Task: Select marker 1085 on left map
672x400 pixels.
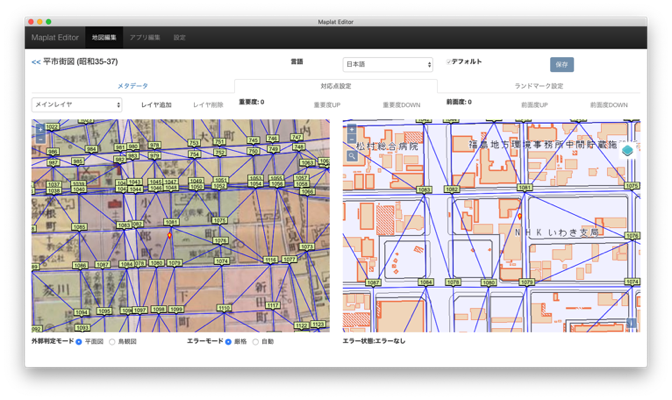Action: (79, 227)
